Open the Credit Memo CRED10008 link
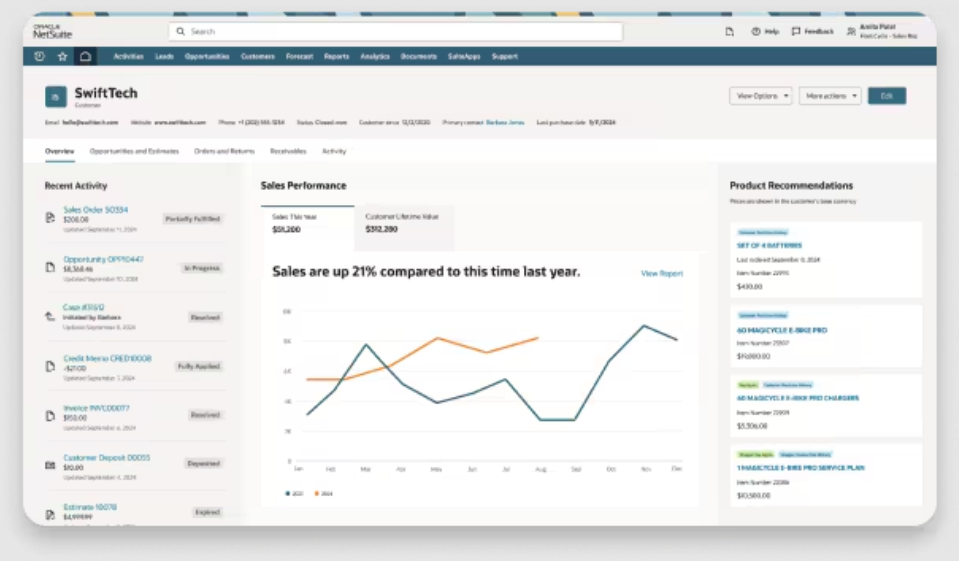Screen dimensions: 959x561 coord(107,359)
